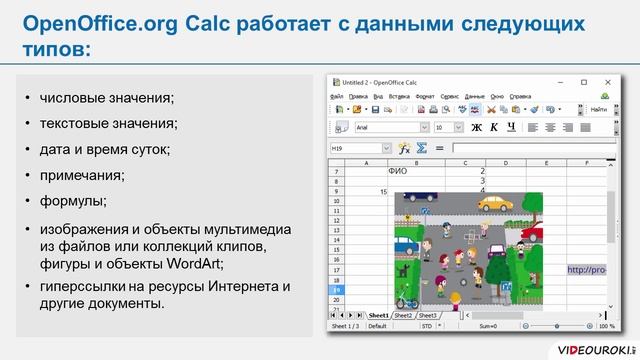Click the greyed Edit File icon
The height and width of the screenshot is (360, 640).
[404, 109]
